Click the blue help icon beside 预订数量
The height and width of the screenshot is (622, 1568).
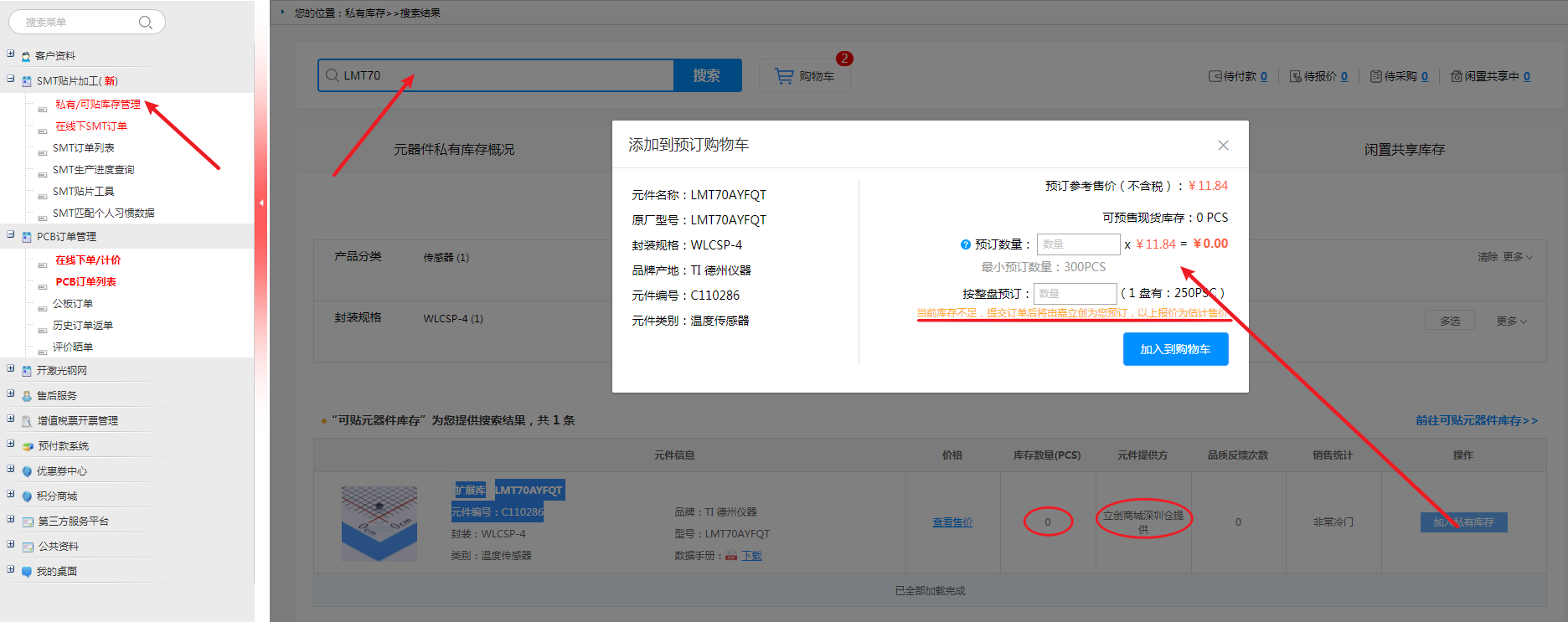point(965,244)
